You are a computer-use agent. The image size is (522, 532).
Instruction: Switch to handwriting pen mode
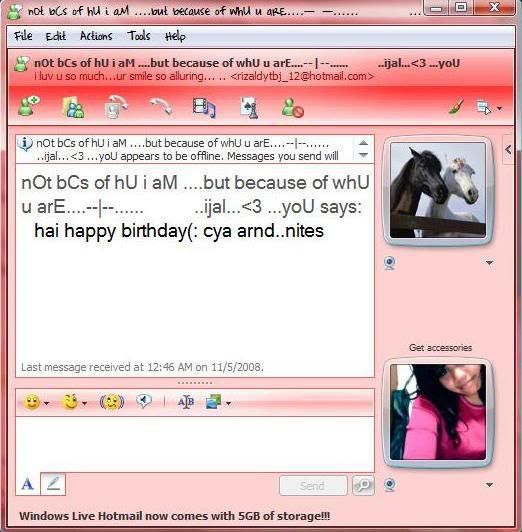click(53, 484)
